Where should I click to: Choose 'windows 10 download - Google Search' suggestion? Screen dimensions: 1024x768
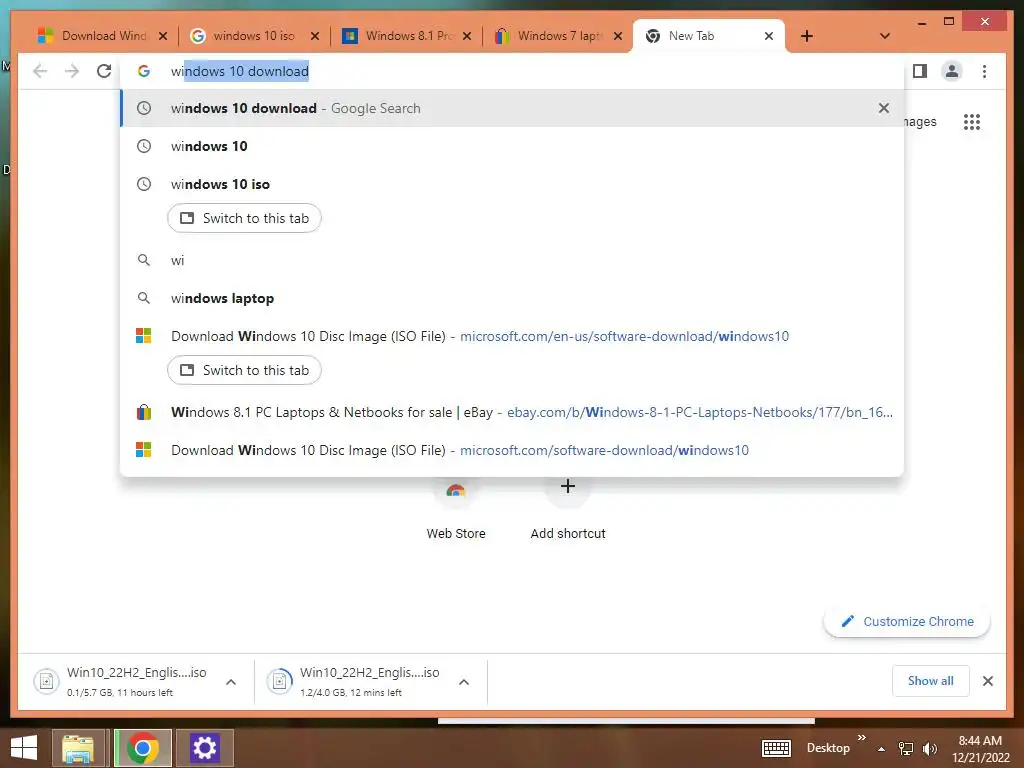[x=512, y=108]
